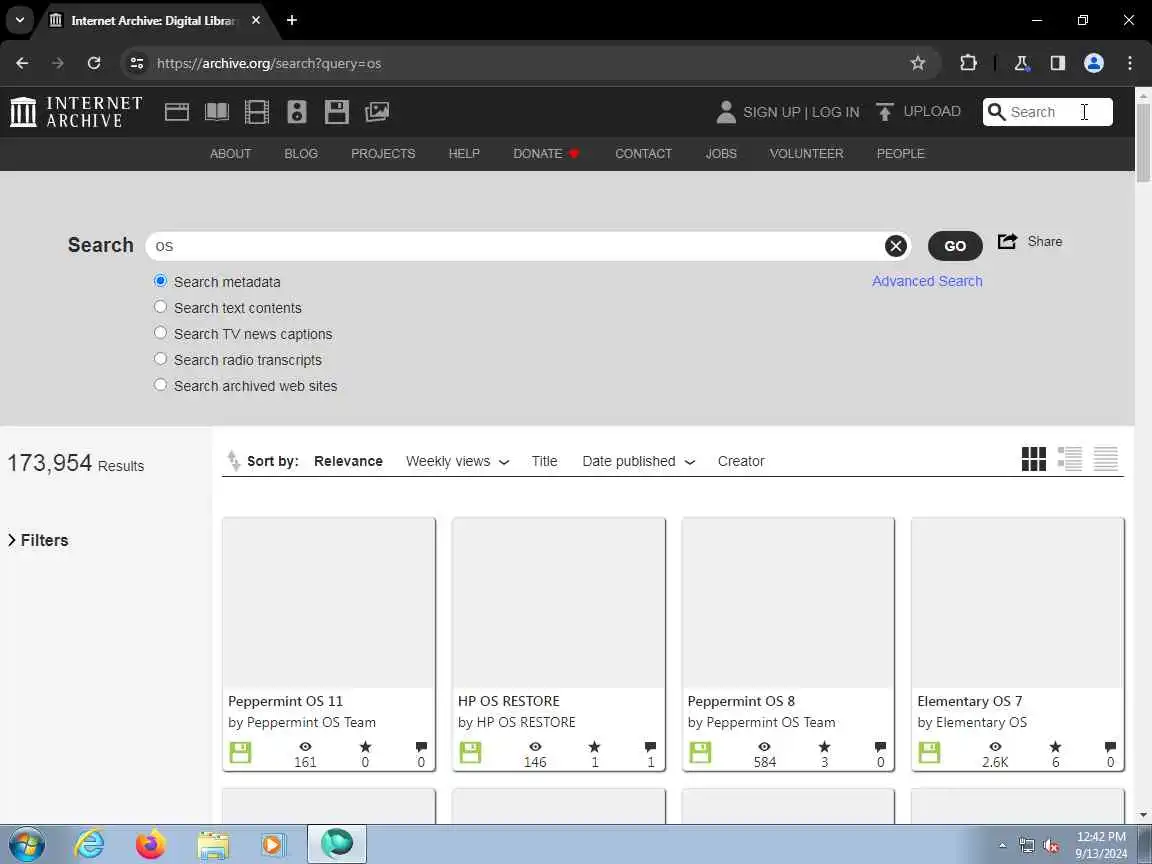Click SIGN UP | LOG IN link
This screenshot has width=1152, height=864.
pos(801,112)
